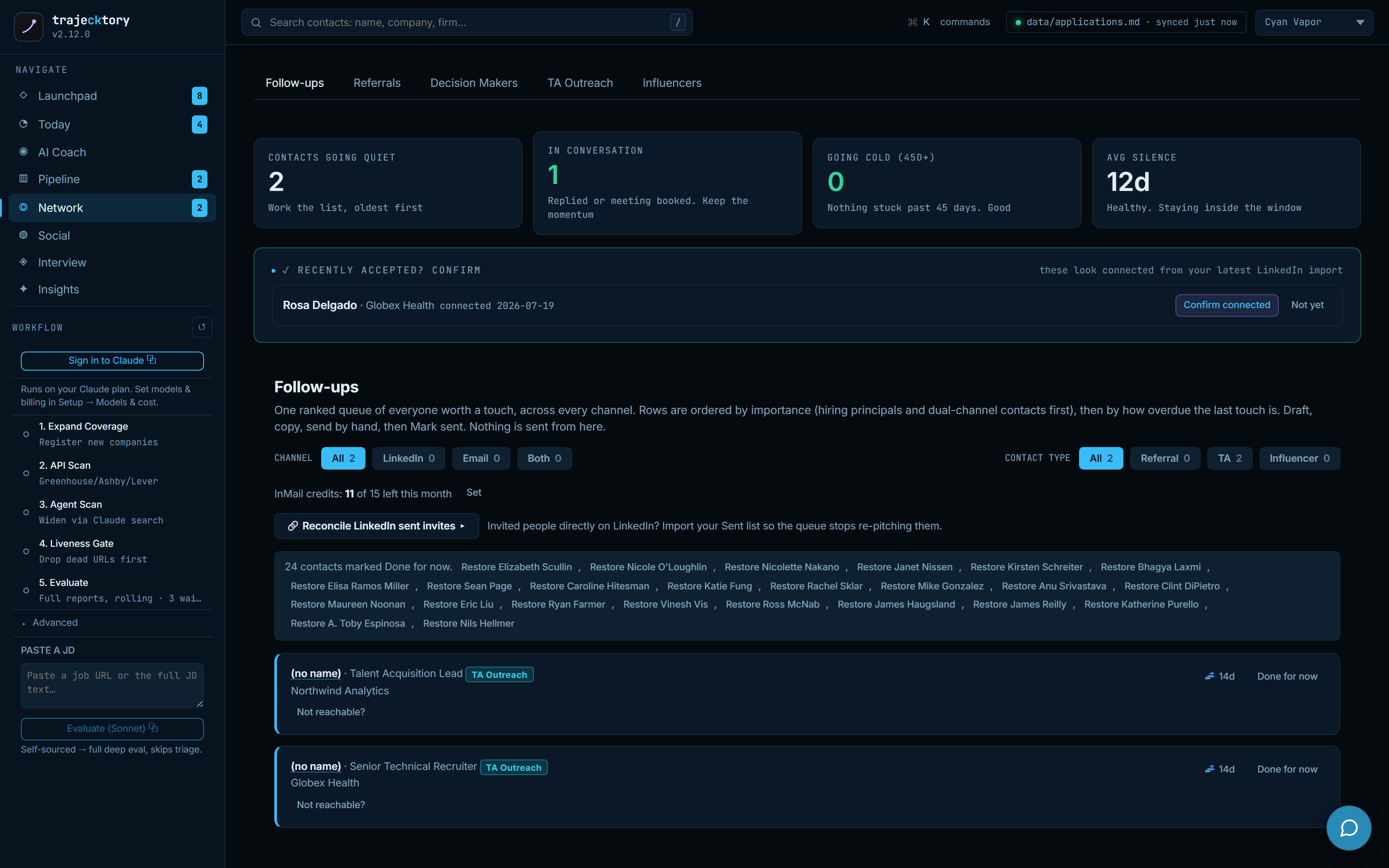Screen dimensions: 1389x868
Task: Open the ⌘K commands palette
Action: pos(948,23)
